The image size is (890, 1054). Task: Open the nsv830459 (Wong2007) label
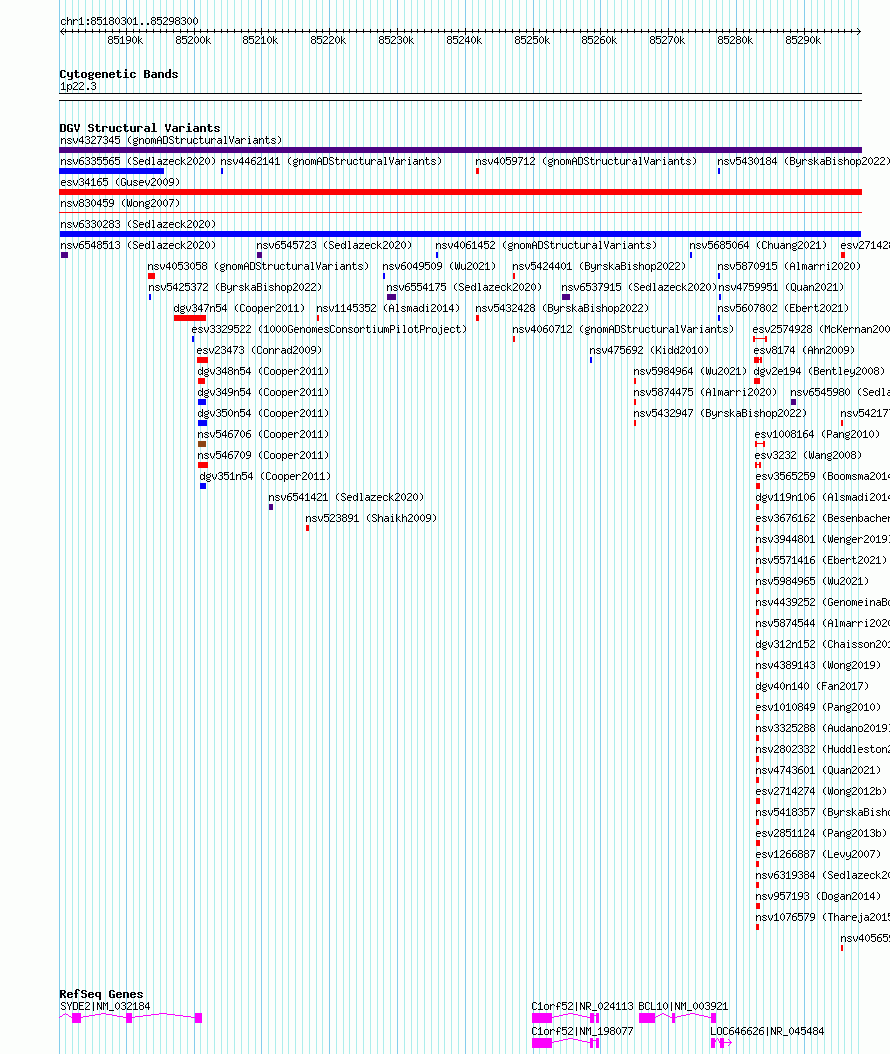click(120, 203)
